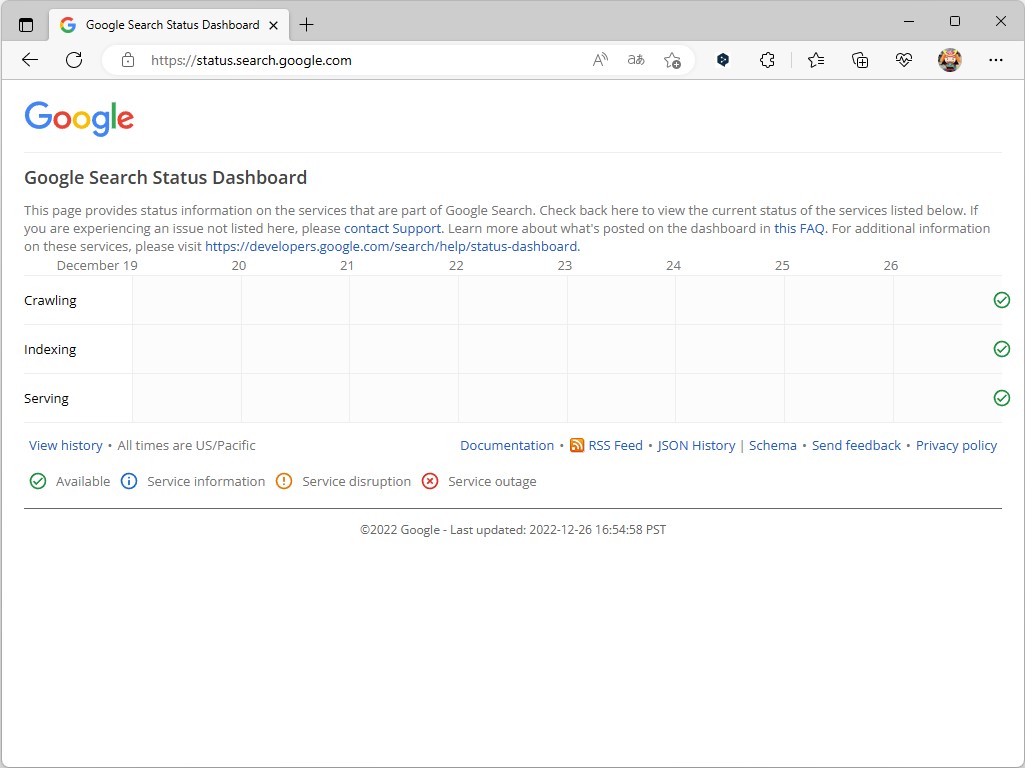Screen dimensions: 1025x768
Task: Click the address bar URL field
Action: tap(360, 60)
